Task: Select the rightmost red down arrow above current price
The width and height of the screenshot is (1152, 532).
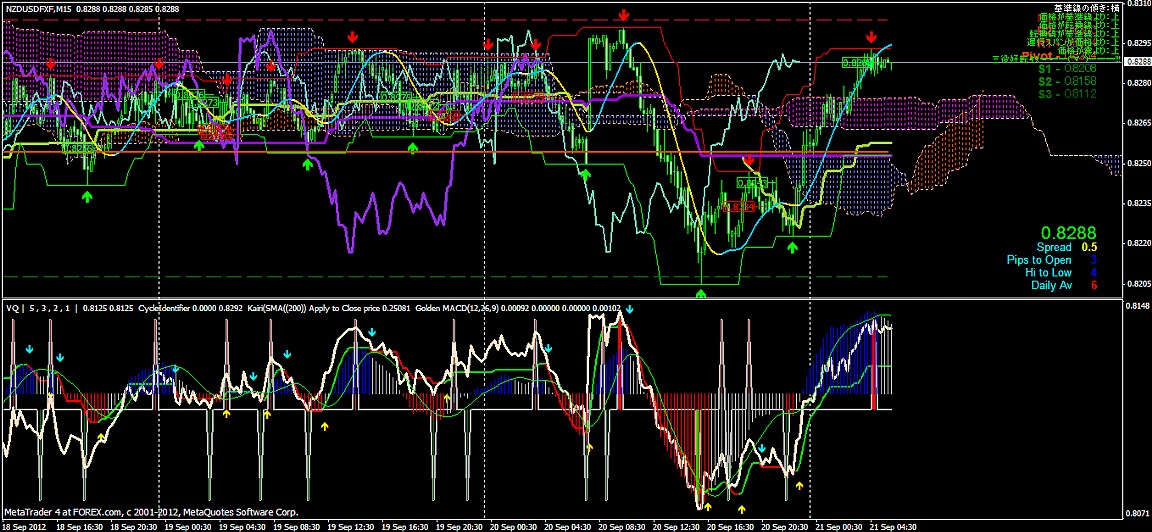Action: point(871,37)
